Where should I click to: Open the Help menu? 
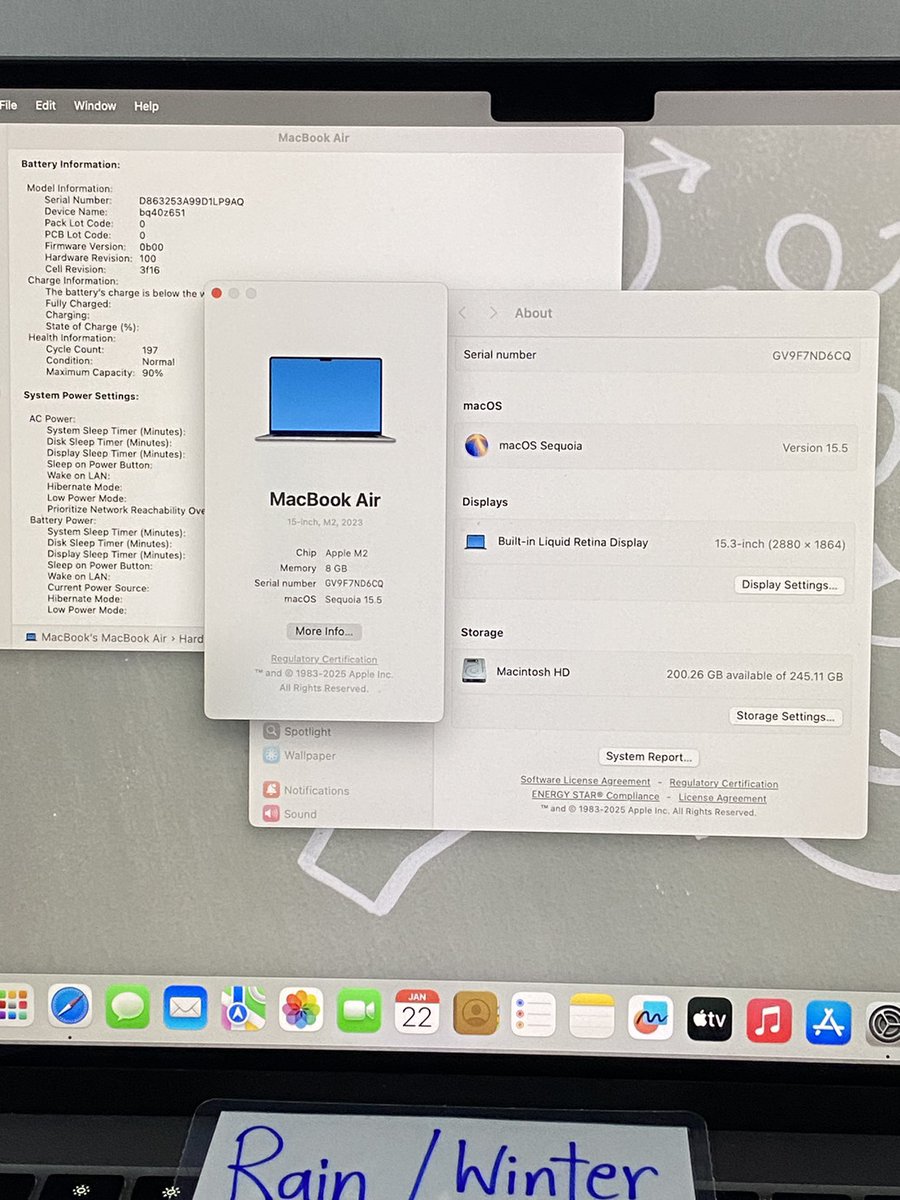coord(146,106)
